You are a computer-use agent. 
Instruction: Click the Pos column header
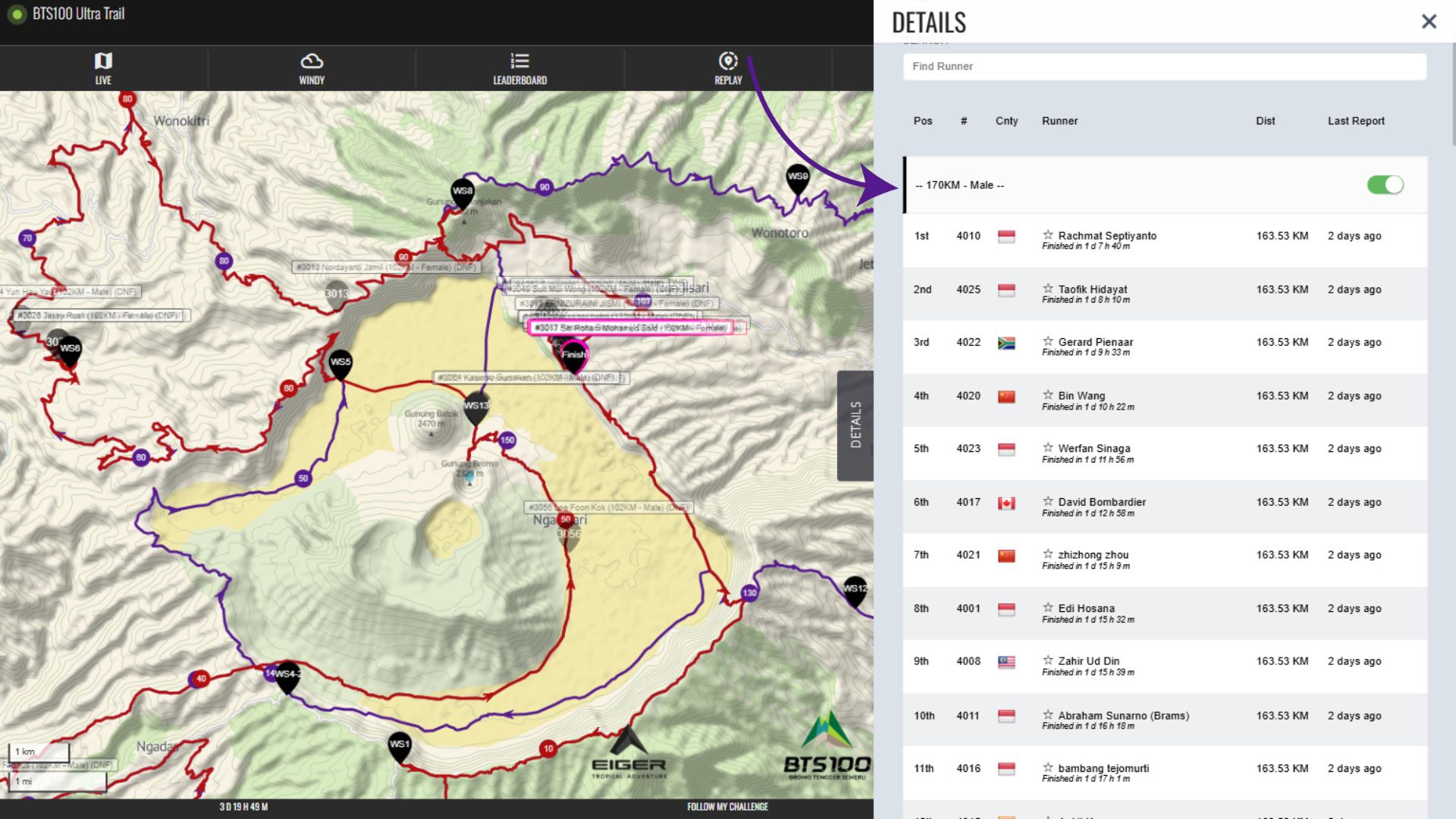click(x=923, y=121)
